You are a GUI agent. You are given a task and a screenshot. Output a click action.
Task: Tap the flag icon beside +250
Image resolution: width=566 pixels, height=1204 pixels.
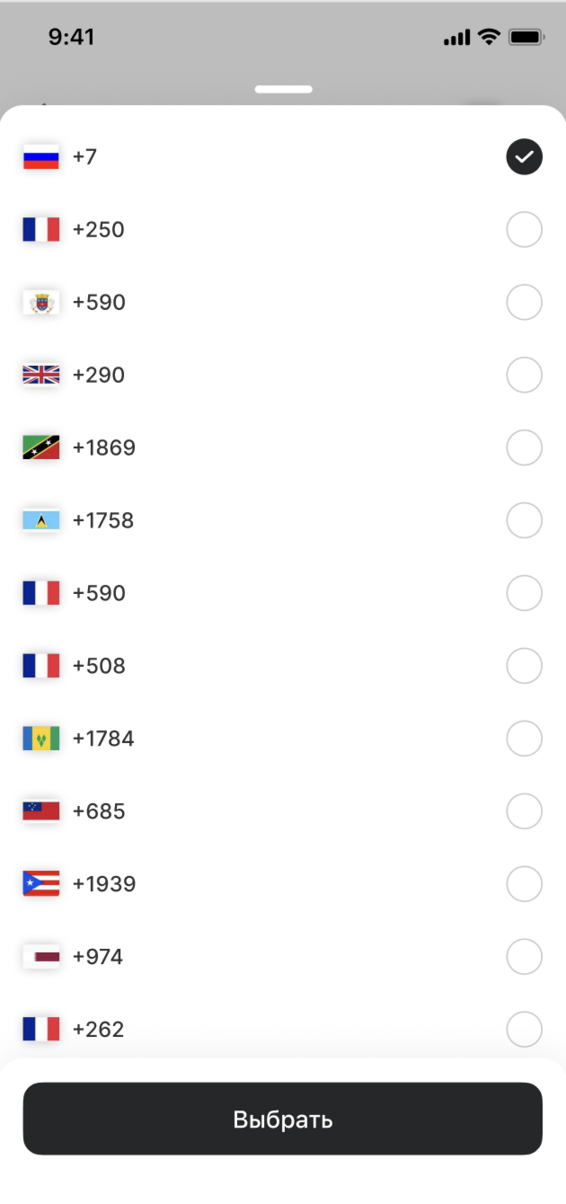click(41, 230)
